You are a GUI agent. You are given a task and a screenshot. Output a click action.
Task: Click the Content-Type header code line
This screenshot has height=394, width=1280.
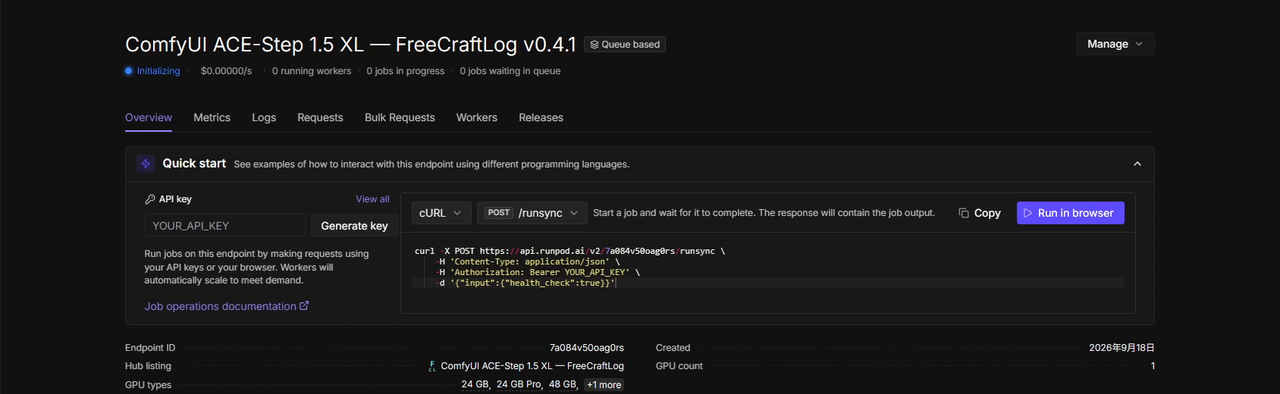[528, 262]
